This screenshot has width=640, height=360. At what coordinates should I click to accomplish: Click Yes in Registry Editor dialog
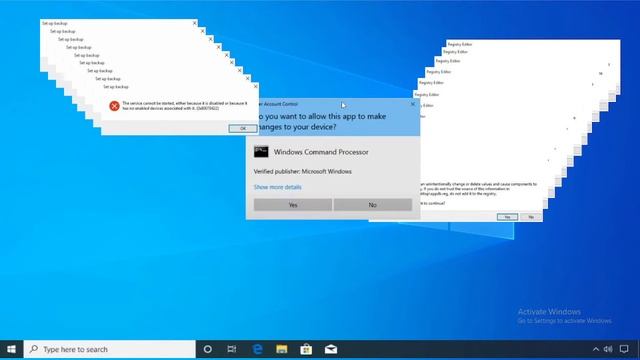[507, 217]
